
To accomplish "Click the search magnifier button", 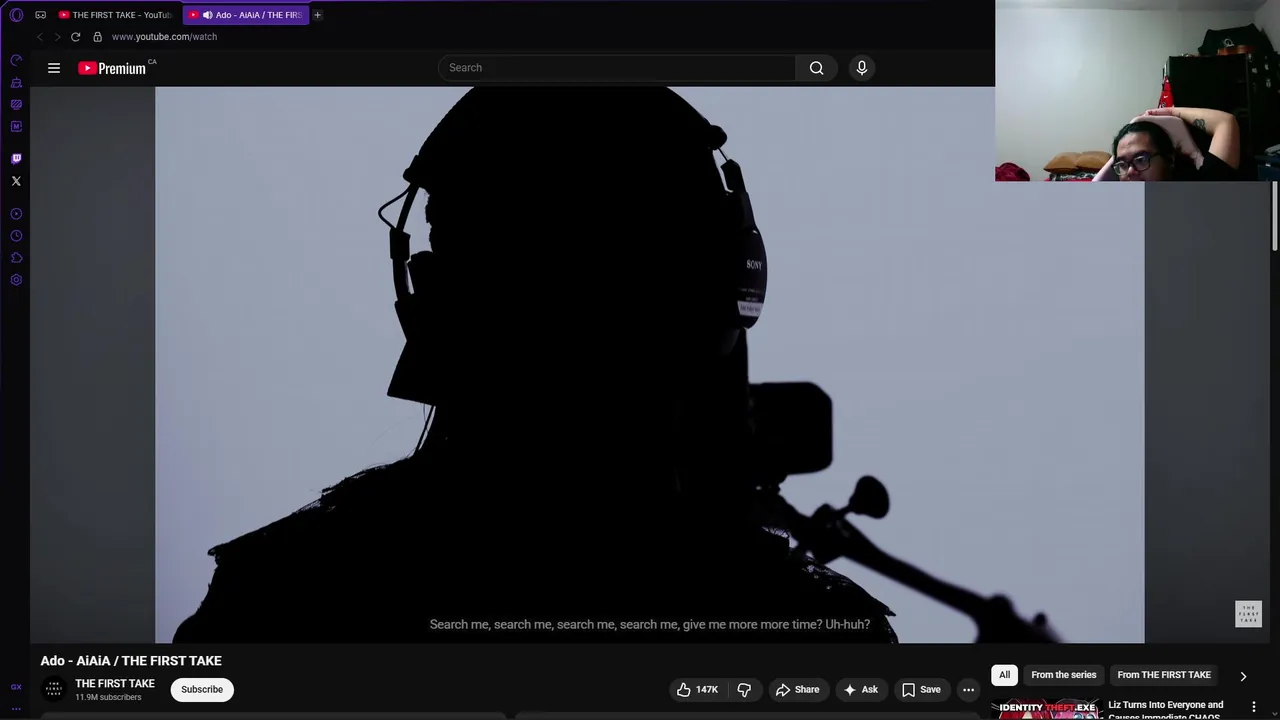I will pyautogui.click(x=817, y=68).
